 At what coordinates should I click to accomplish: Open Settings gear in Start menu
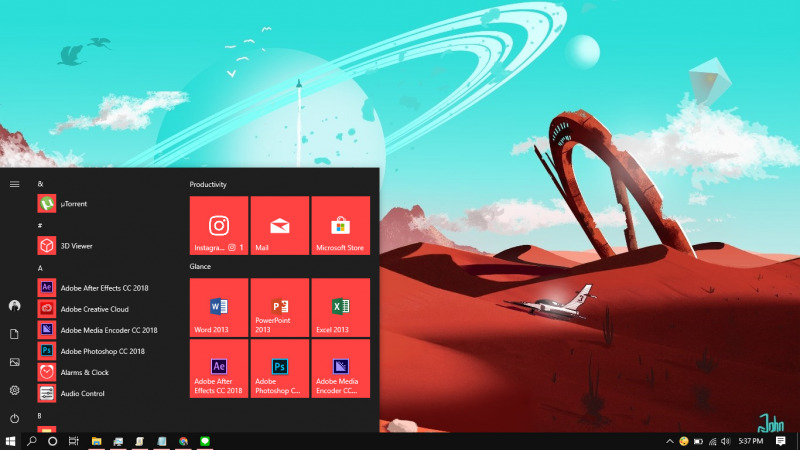(14, 390)
